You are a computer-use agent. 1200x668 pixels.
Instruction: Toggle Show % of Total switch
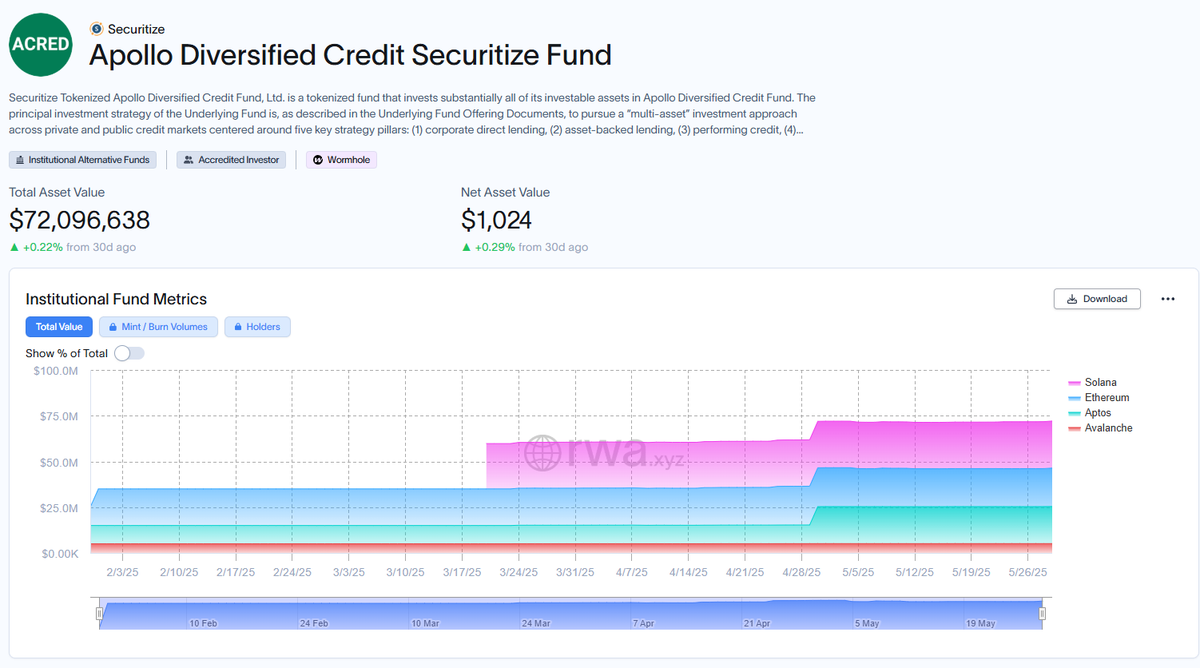129,353
